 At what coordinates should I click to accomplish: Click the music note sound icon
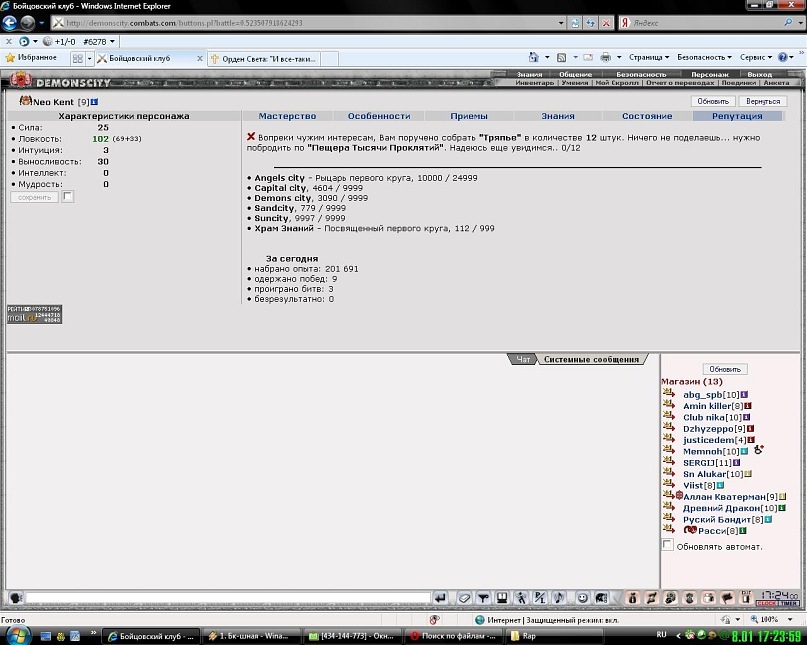[x=558, y=598]
